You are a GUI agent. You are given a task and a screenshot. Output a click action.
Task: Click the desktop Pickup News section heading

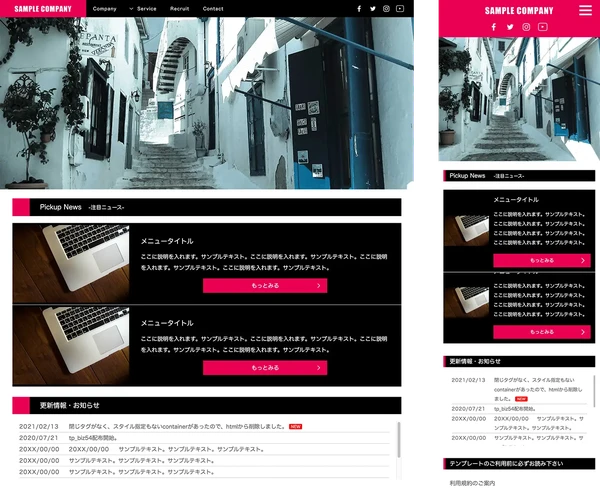[x=207, y=207]
